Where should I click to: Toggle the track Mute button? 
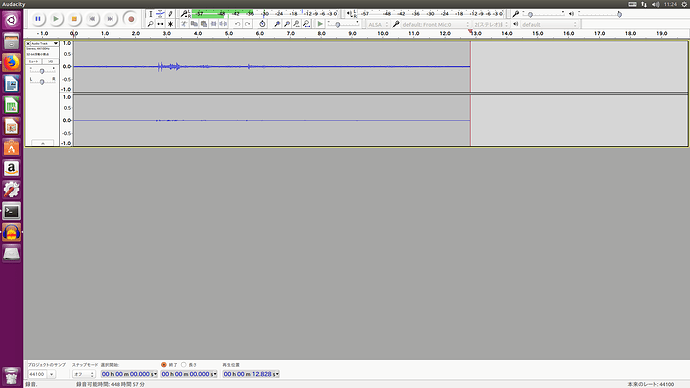[34, 62]
